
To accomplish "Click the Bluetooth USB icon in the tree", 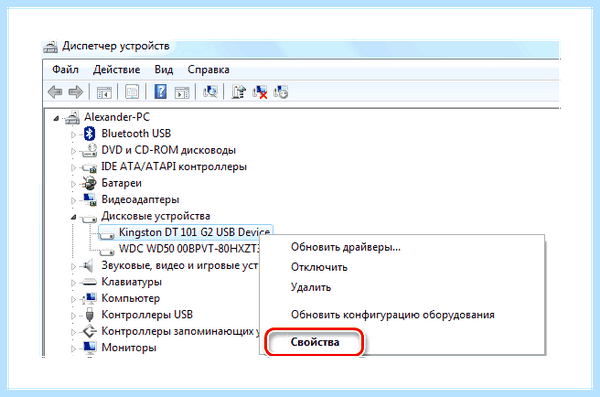I will (x=90, y=133).
